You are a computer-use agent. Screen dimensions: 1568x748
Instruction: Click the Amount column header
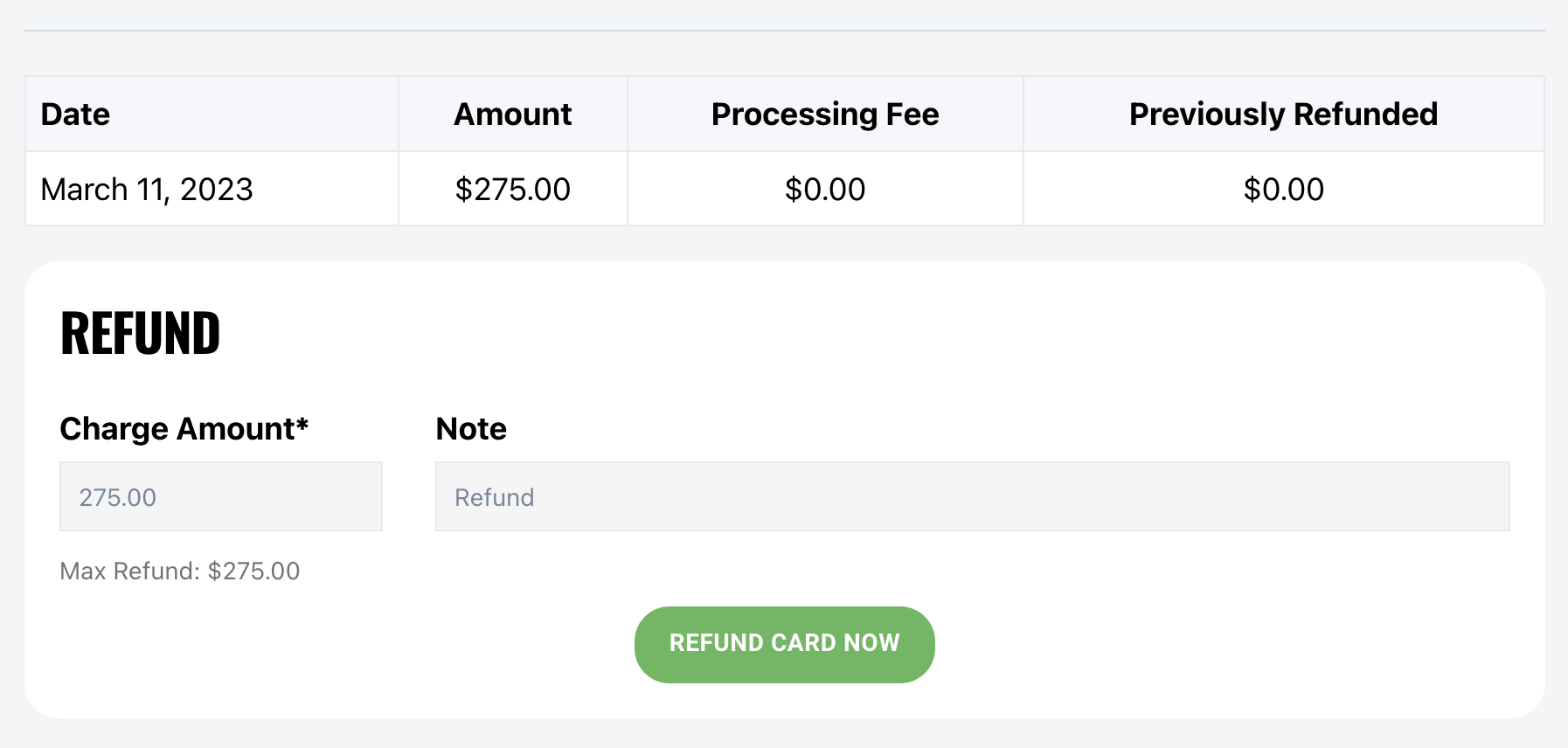click(x=512, y=114)
